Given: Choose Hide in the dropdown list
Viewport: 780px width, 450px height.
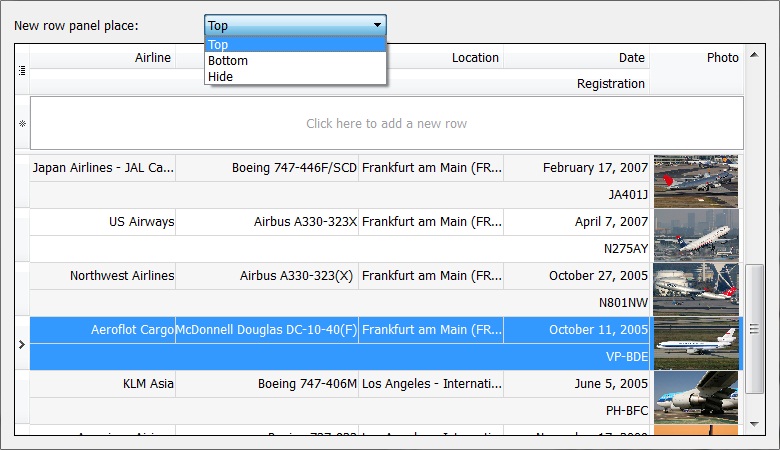Looking at the screenshot, I should (295, 77).
